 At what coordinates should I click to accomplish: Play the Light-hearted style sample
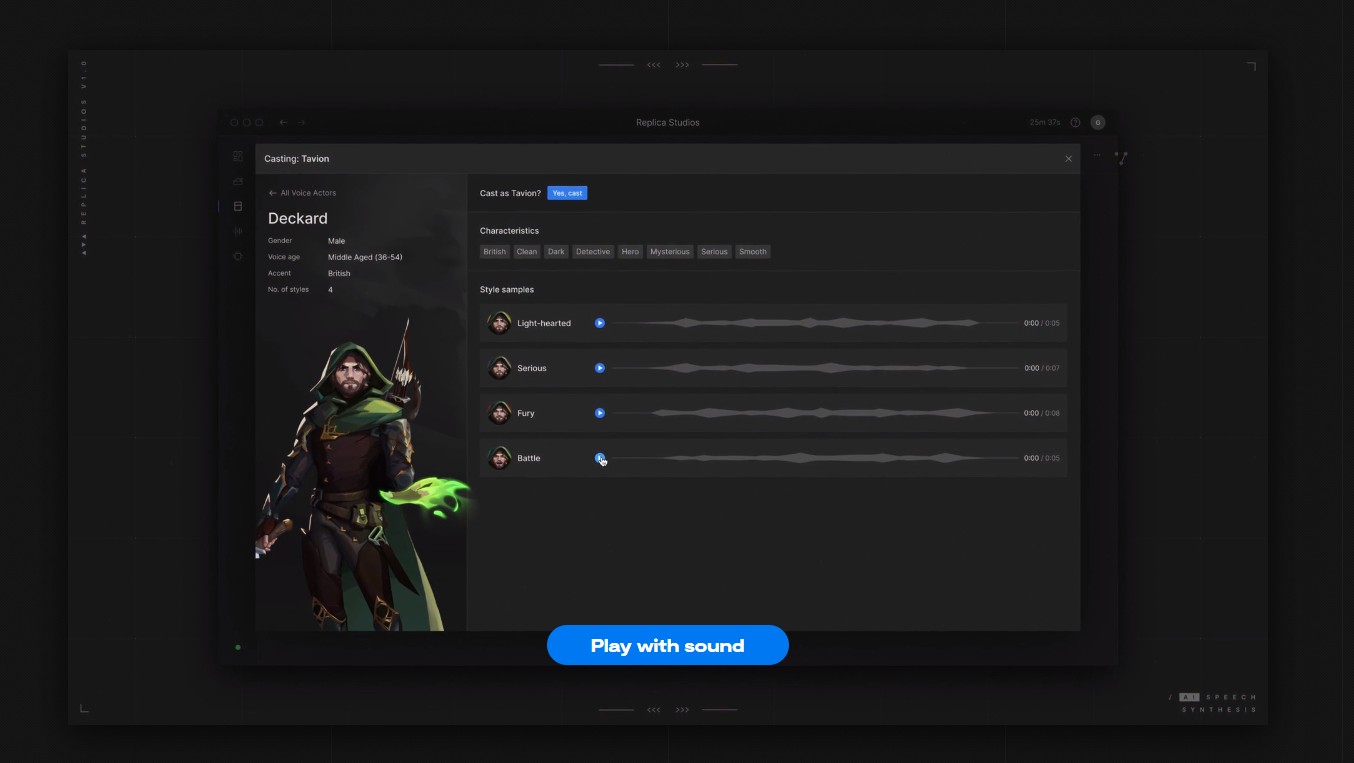click(600, 323)
